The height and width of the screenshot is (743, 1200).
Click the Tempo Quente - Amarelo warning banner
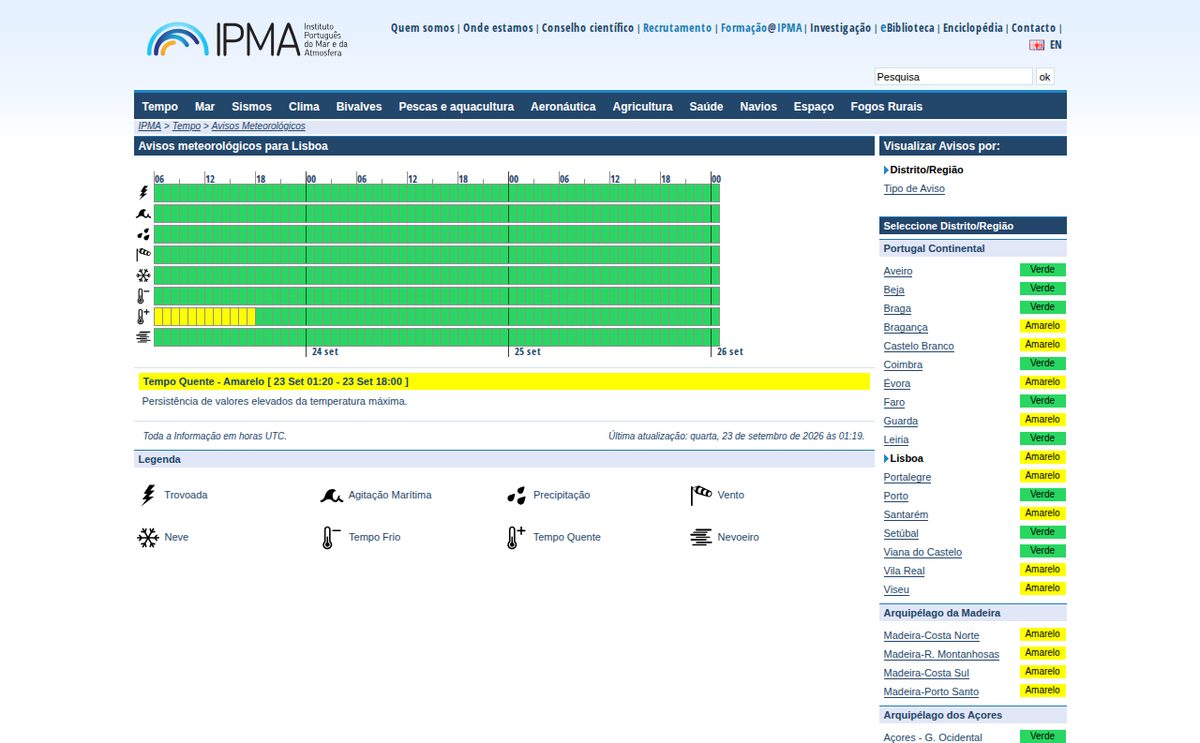504,382
